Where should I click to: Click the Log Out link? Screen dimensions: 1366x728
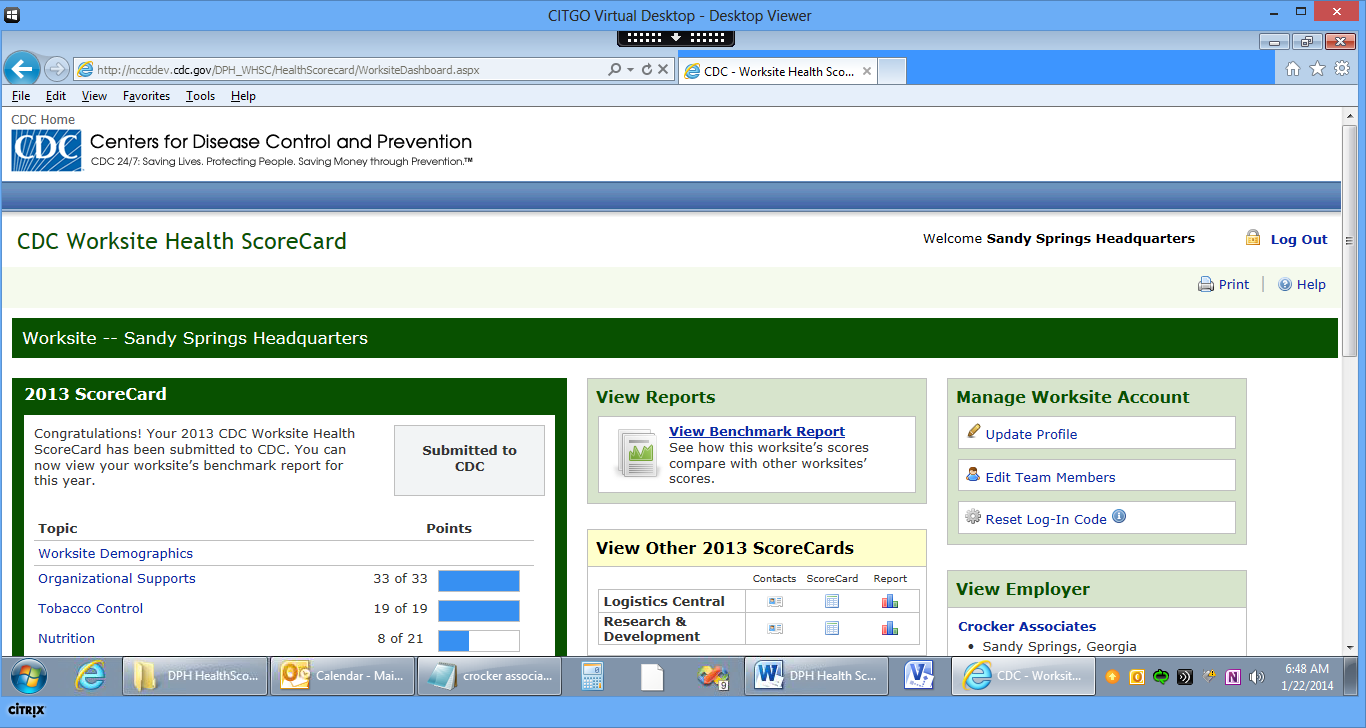tap(1299, 239)
